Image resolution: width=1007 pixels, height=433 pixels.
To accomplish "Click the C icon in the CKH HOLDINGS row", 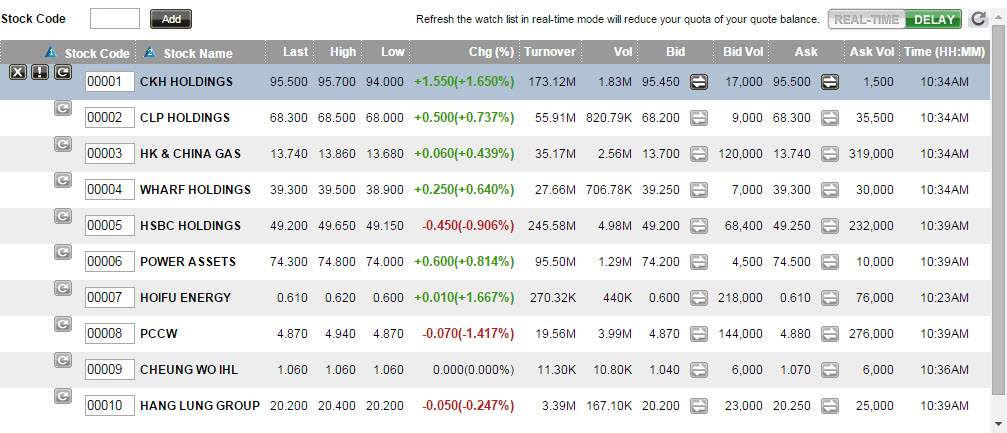I will click(62, 73).
